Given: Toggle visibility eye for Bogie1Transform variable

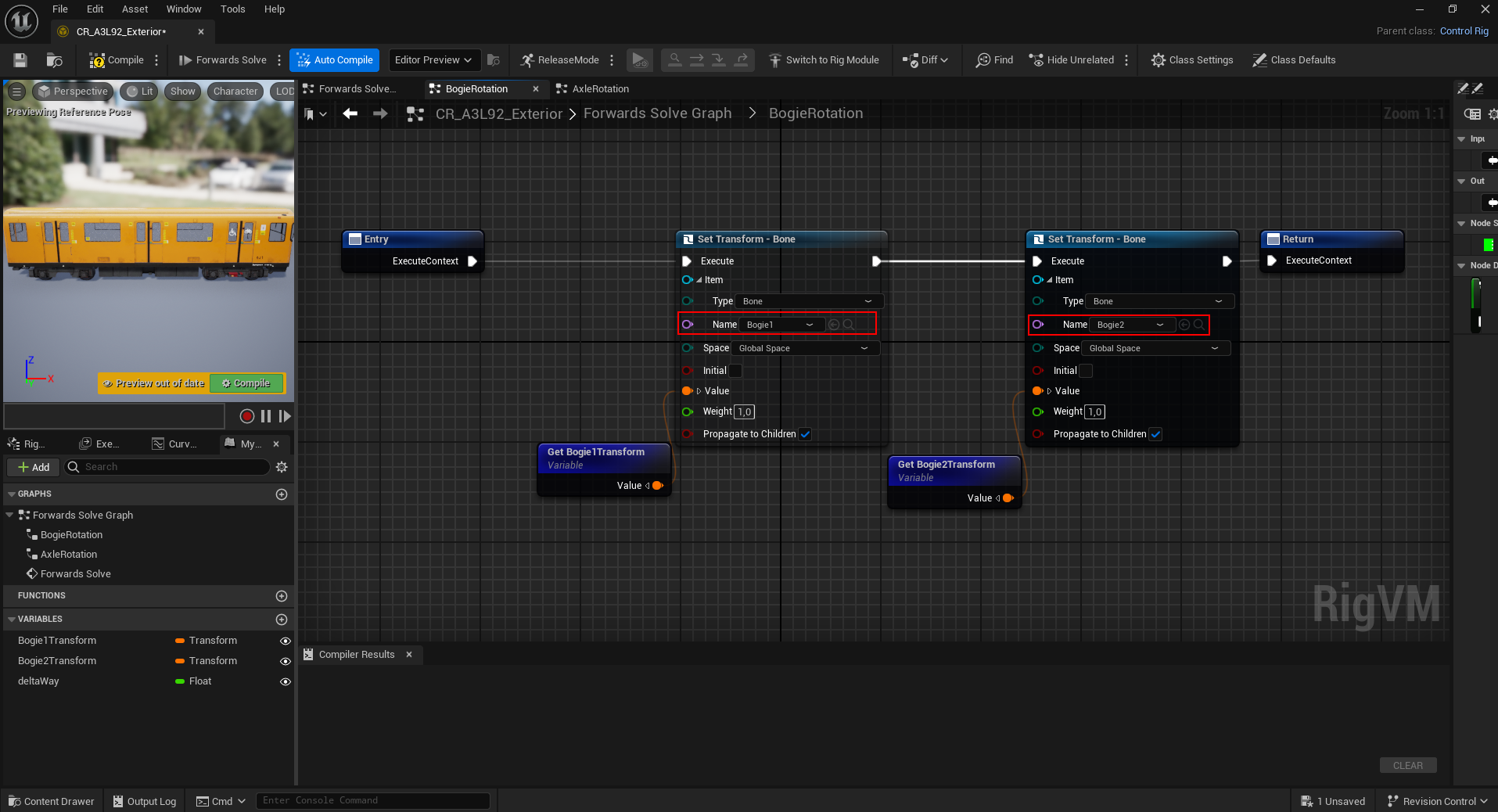Looking at the screenshot, I should [286, 641].
